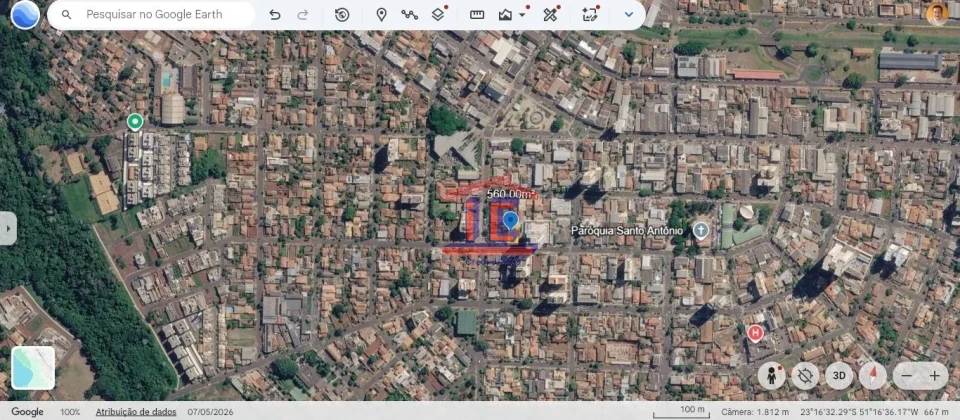
Task: Open historical imagery time tool
Action: (342, 15)
